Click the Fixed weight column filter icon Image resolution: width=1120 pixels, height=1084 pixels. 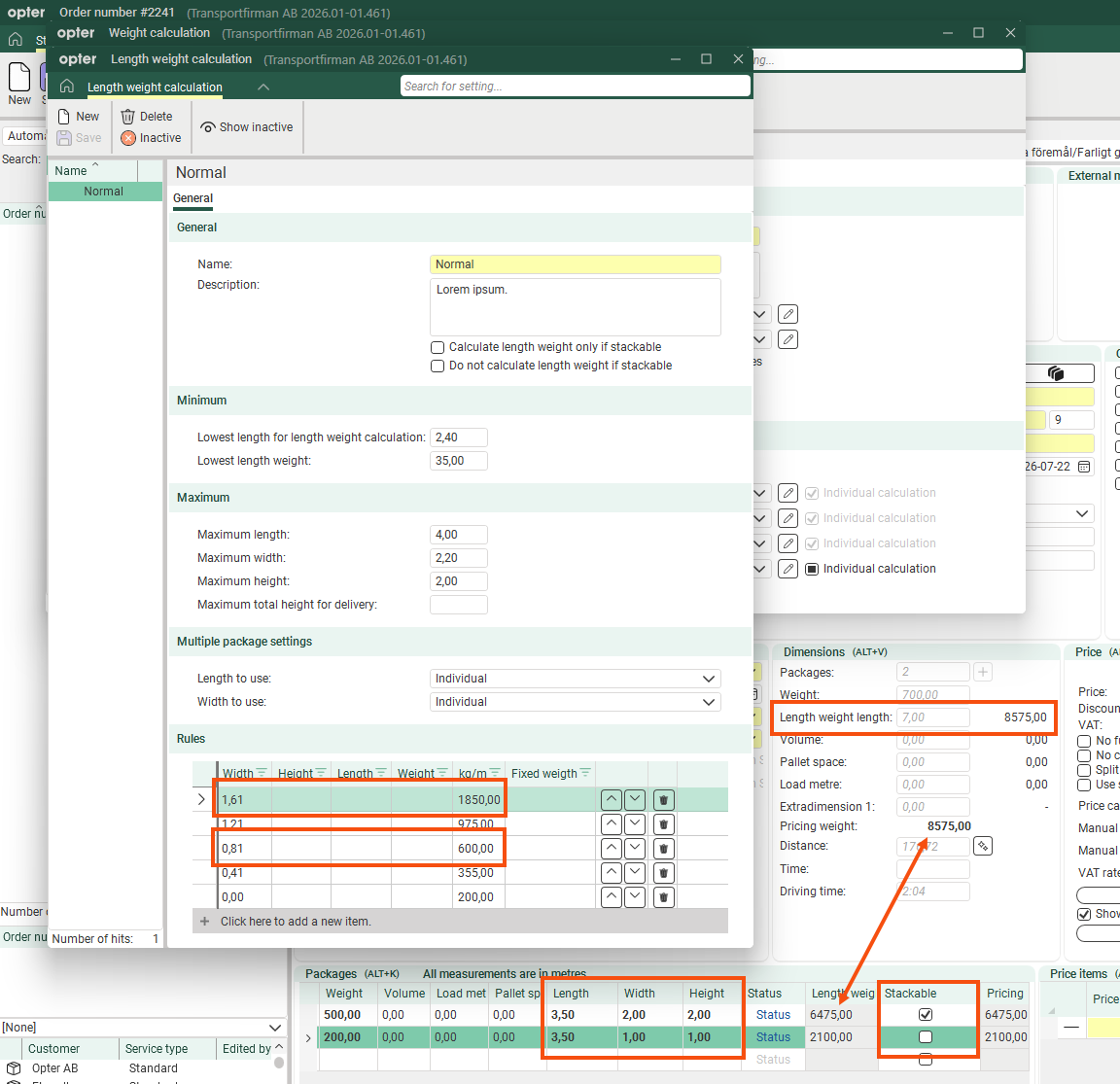tap(585, 773)
